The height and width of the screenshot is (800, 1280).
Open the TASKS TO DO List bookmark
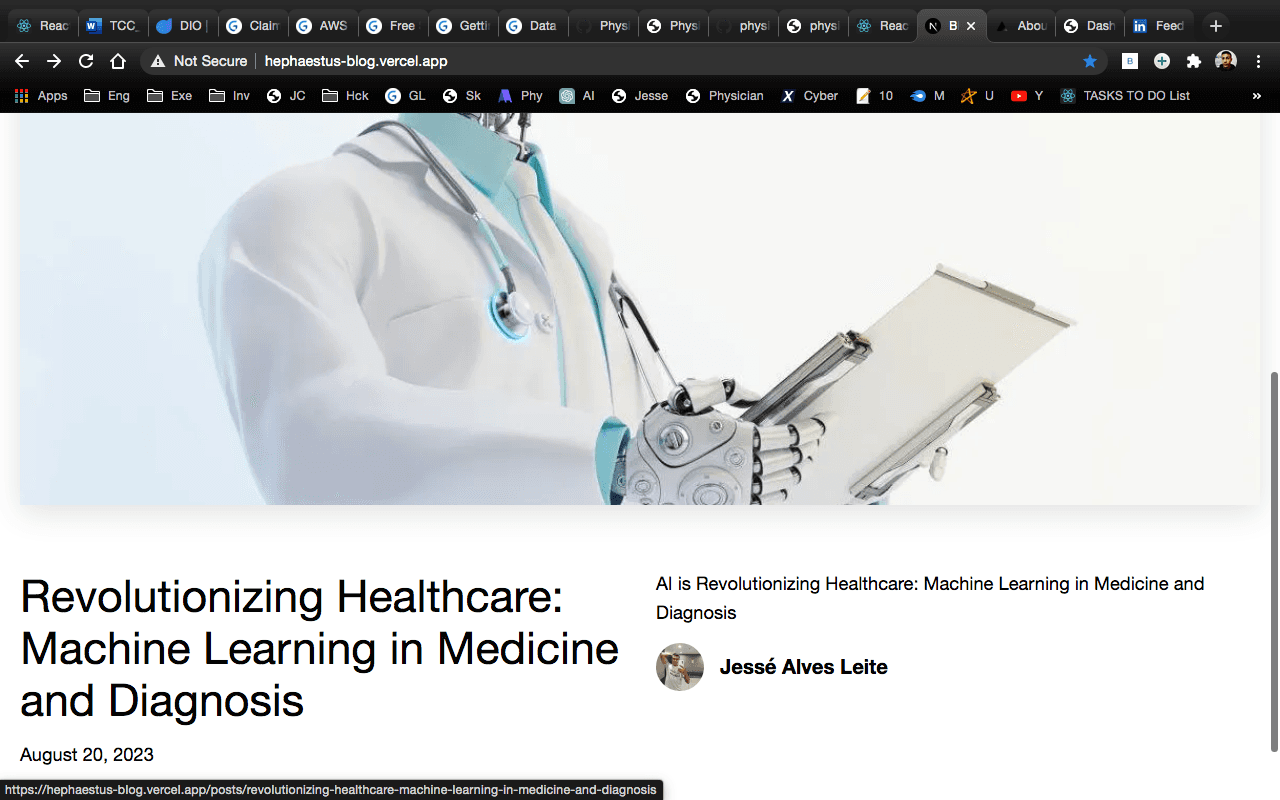point(1125,96)
